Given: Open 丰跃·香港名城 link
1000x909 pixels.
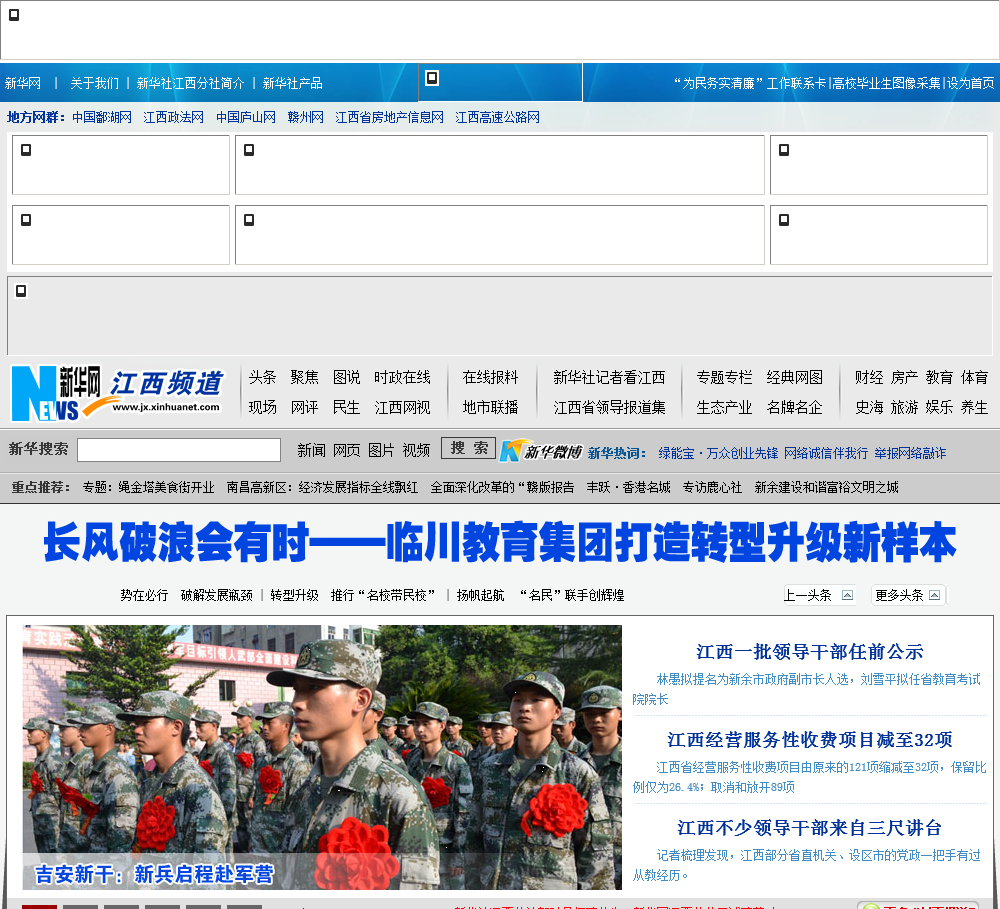Looking at the screenshot, I should [628, 487].
